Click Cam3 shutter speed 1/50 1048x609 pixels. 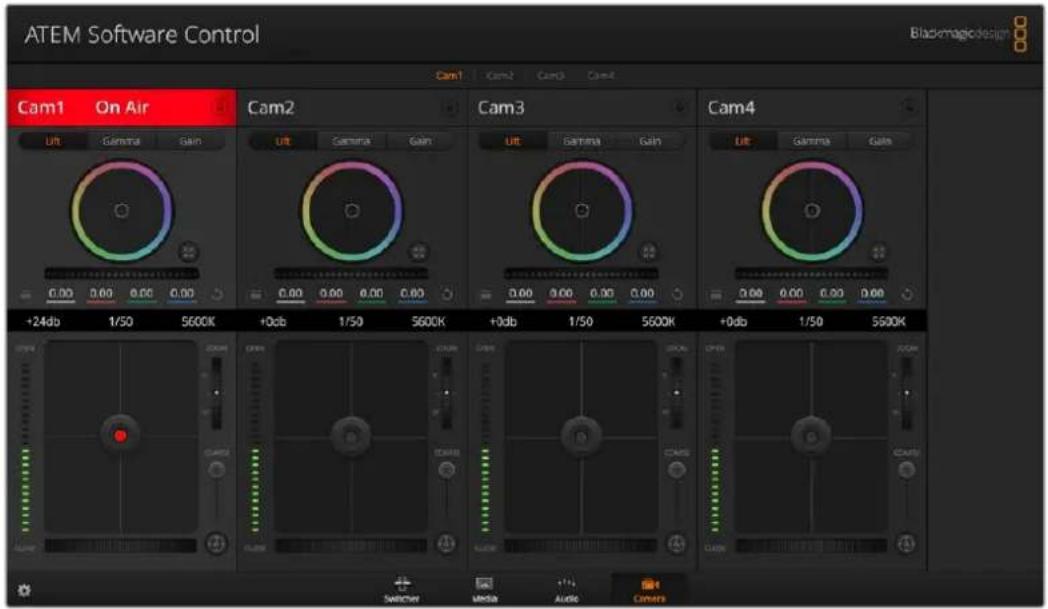(x=581, y=322)
